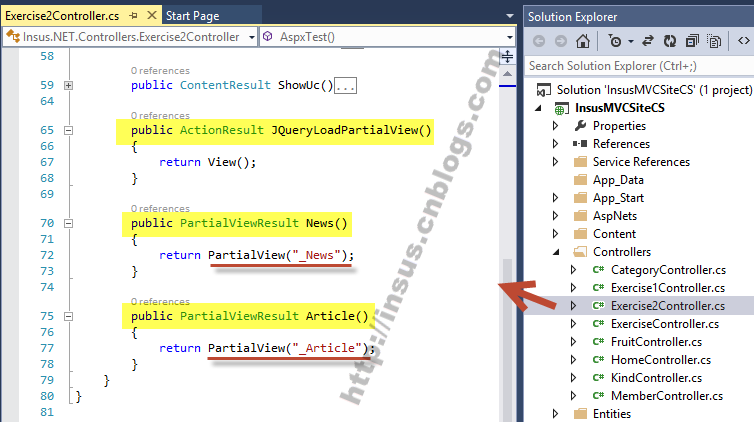The image size is (754, 422).
Task: Open the member dropdown showing AspxTest()
Action: pyautogui.click(x=509, y=37)
